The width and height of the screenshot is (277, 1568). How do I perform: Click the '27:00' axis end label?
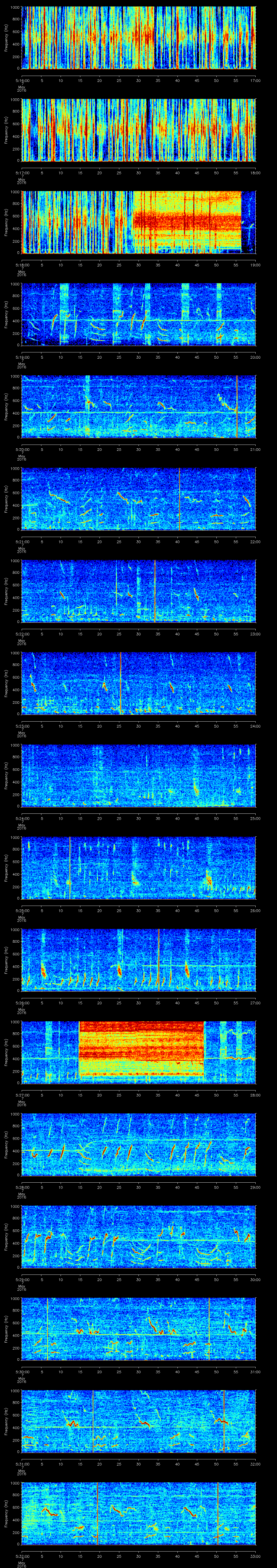256,1003
